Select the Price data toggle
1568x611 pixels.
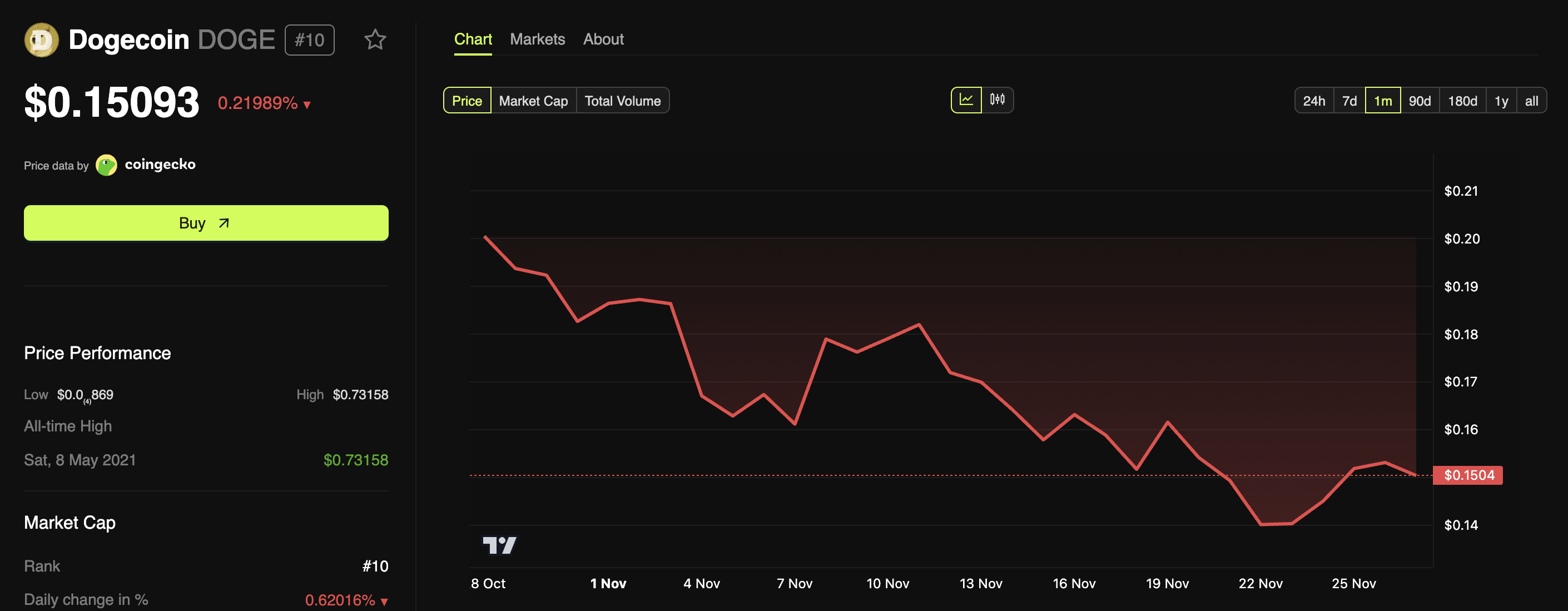(x=467, y=101)
